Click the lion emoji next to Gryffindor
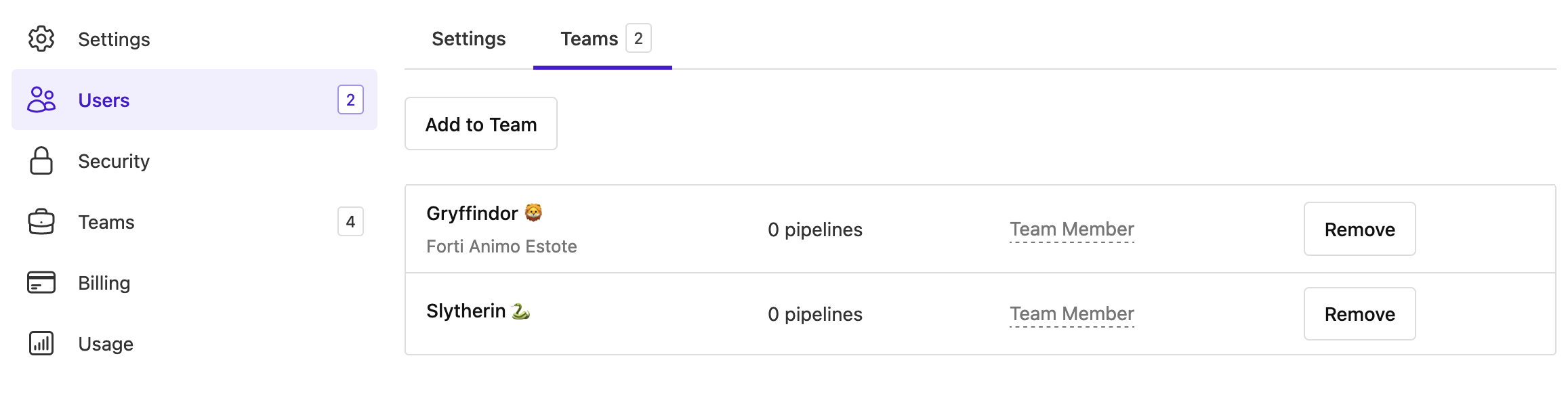The width and height of the screenshot is (1568, 398). point(534,212)
